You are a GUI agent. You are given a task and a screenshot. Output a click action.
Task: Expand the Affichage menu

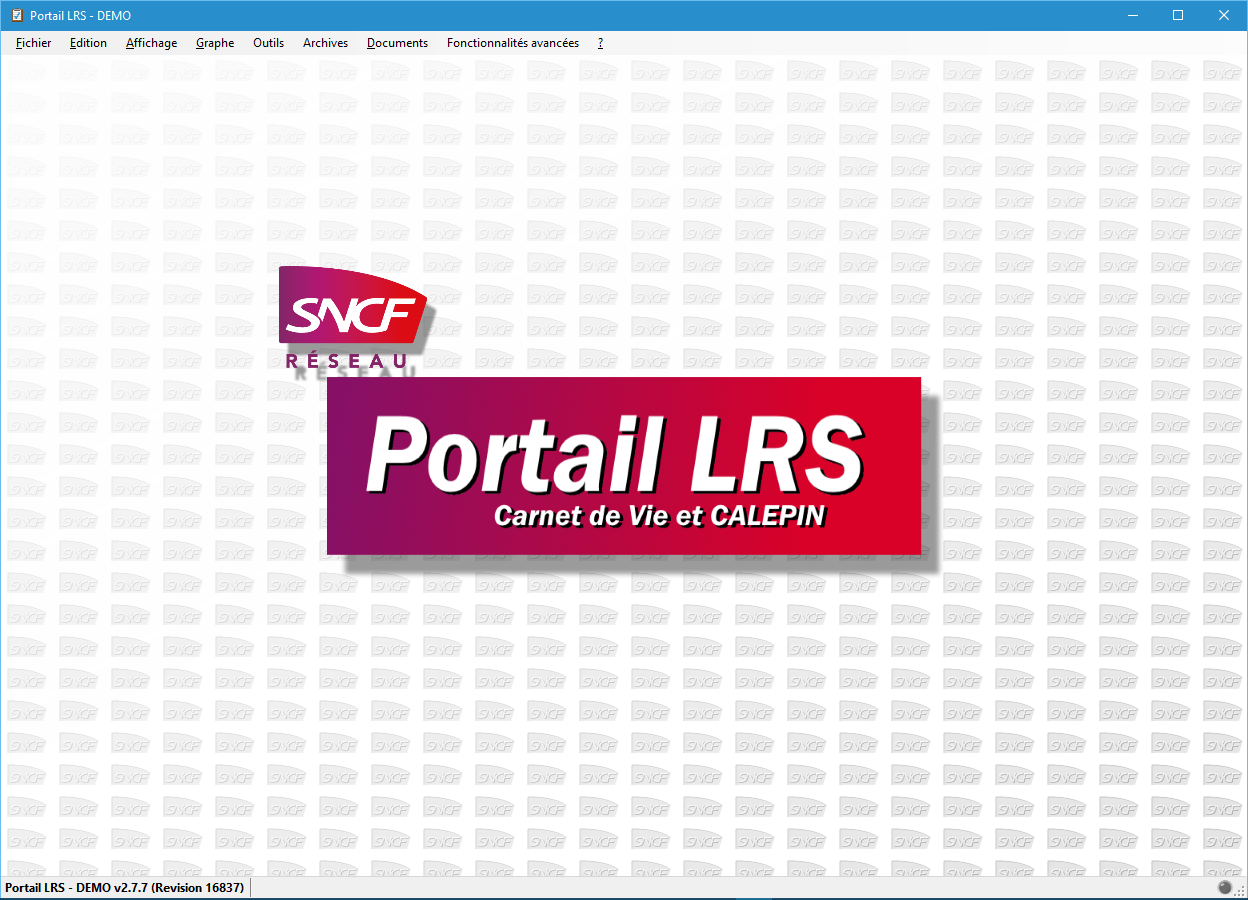151,43
